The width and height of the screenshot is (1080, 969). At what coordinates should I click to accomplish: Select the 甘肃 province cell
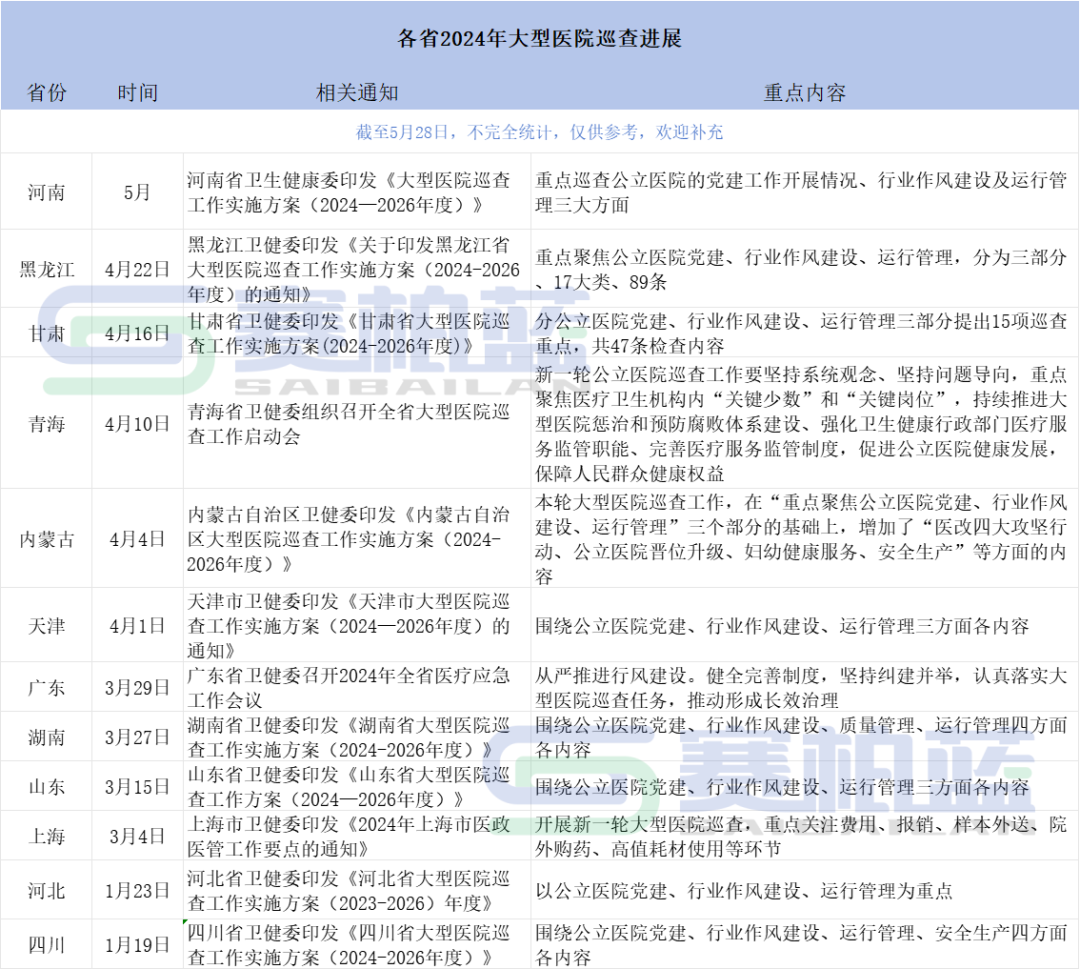pos(47,334)
